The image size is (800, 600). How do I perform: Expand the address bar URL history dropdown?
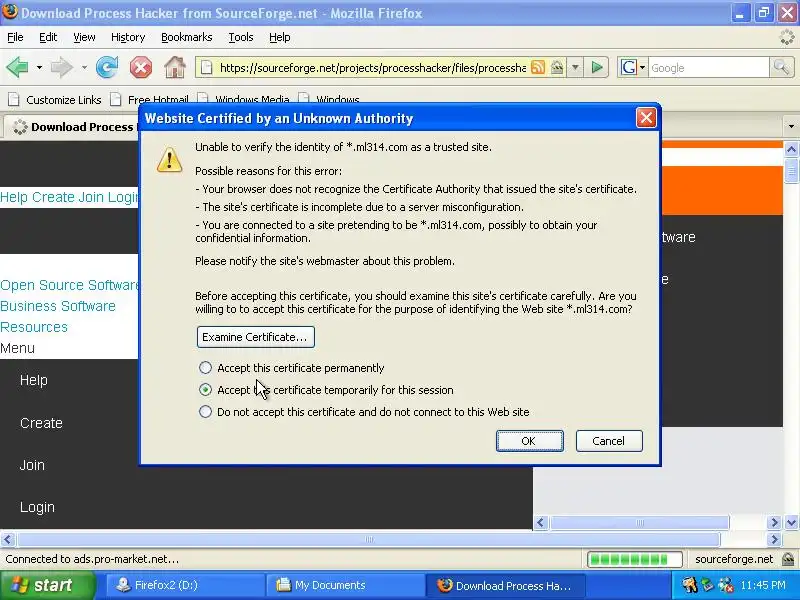(x=576, y=67)
